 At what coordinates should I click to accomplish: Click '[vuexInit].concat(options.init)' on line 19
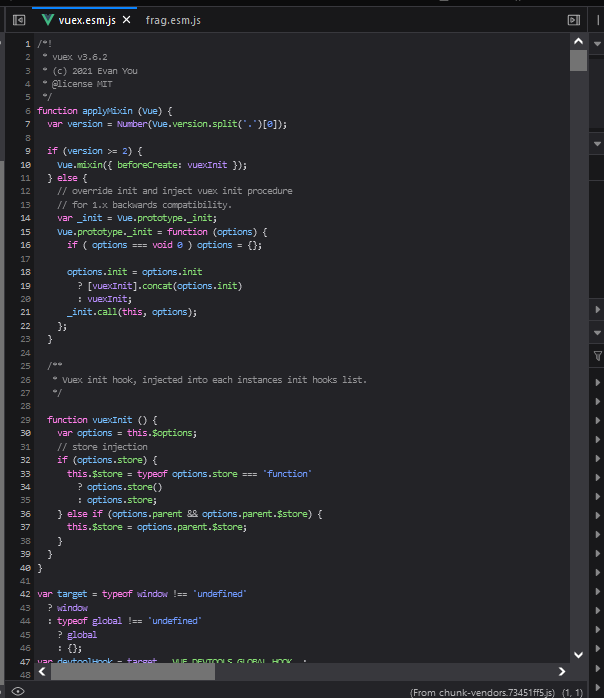165,286
